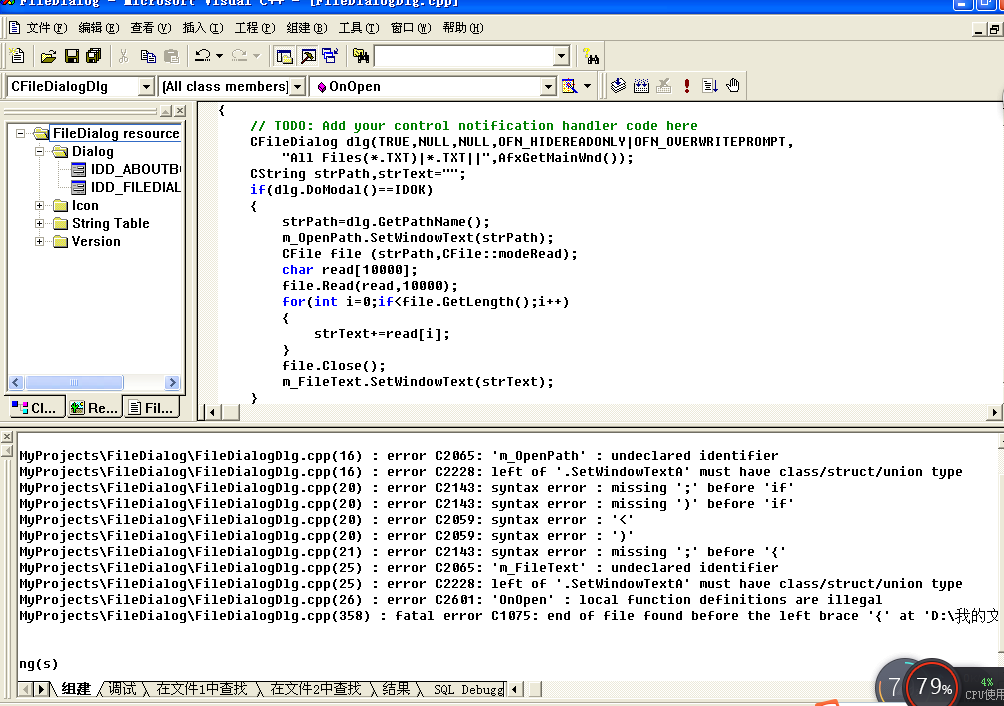Open the 编辑(E) menu
This screenshot has height=706, width=1004.
coord(99,28)
